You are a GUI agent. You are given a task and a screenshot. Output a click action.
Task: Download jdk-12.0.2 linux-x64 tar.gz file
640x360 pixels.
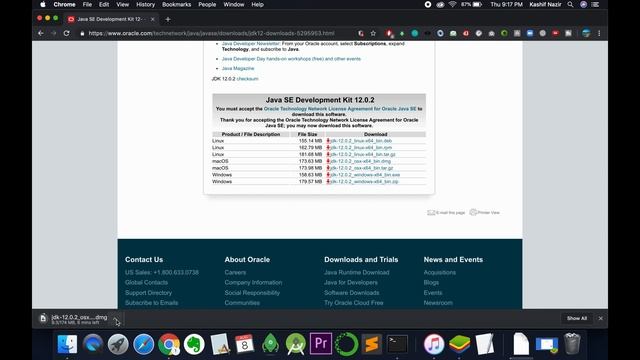click(362, 154)
